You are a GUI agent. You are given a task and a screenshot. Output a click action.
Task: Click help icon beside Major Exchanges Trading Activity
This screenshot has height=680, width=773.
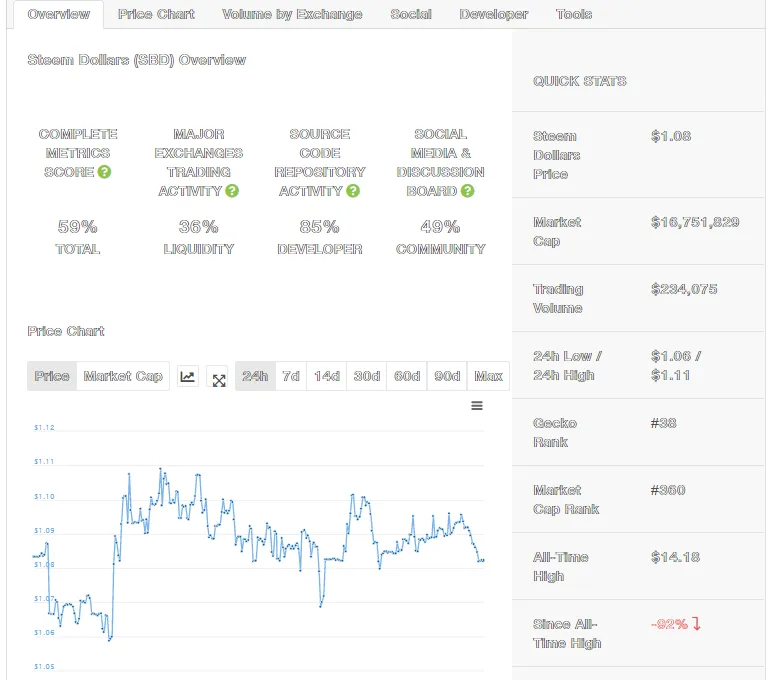pos(232,190)
